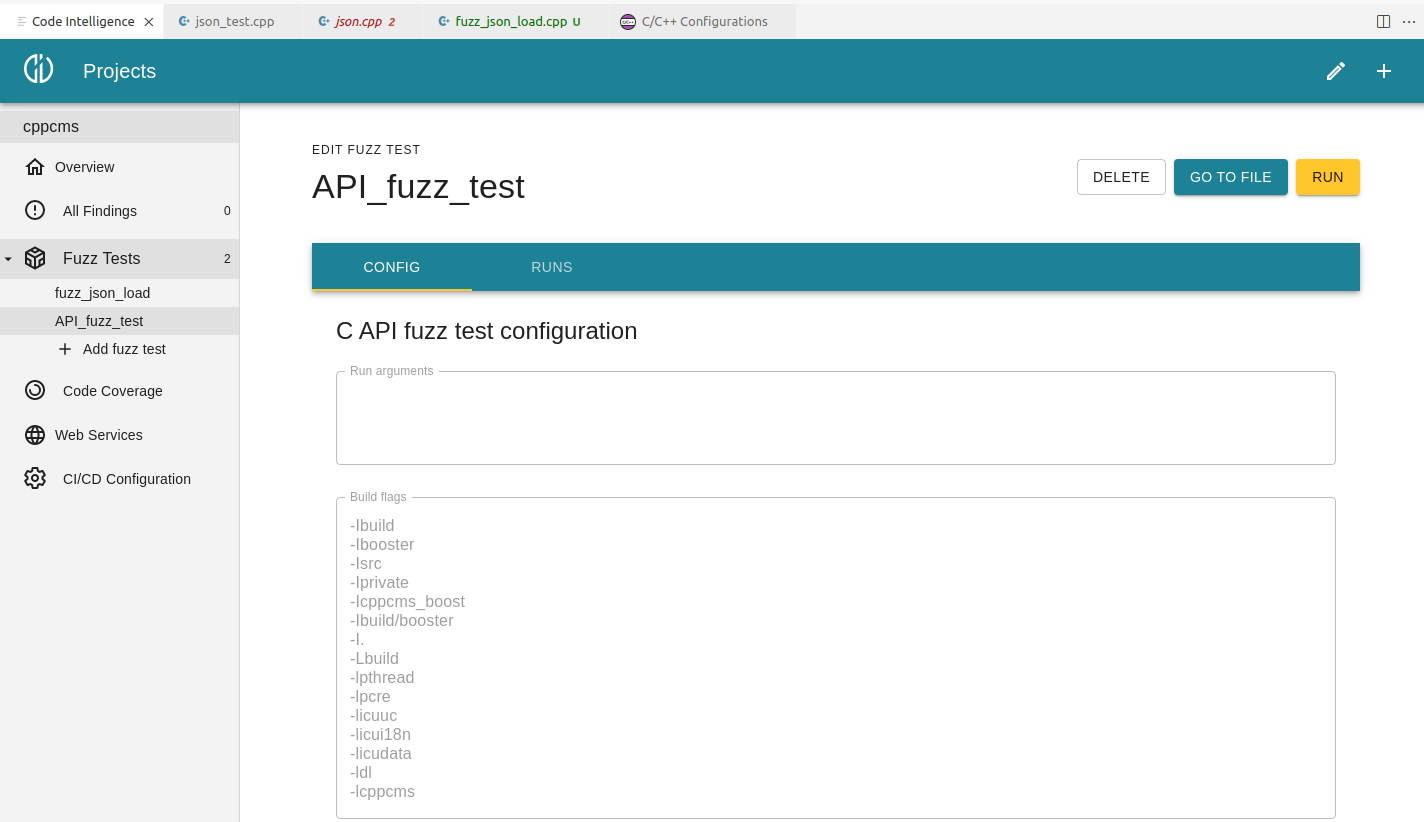Click the -lpthread build flag line
The image size is (1424, 822).
pos(382,678)
